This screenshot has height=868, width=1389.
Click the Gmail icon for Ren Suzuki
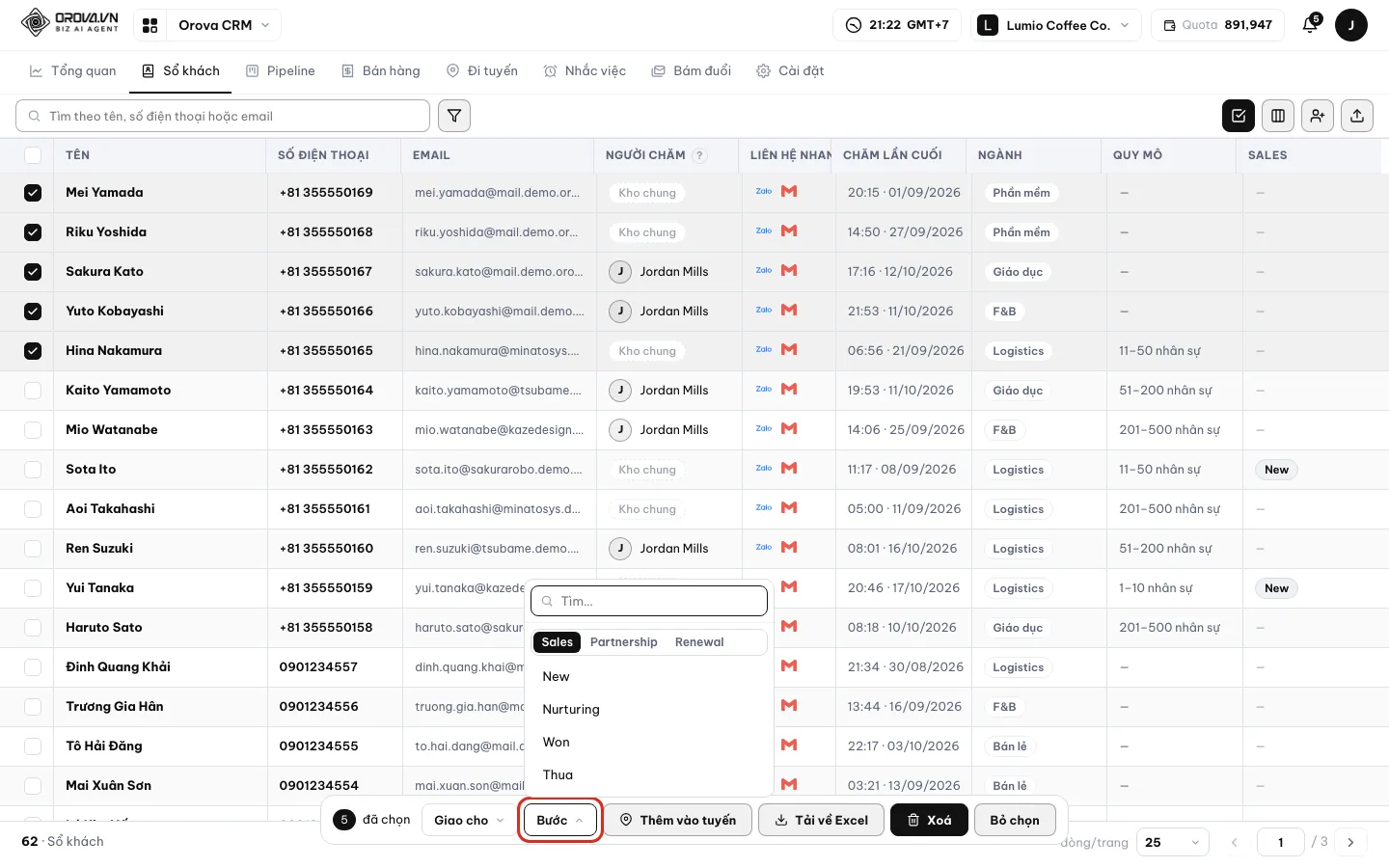coord(789,548)
